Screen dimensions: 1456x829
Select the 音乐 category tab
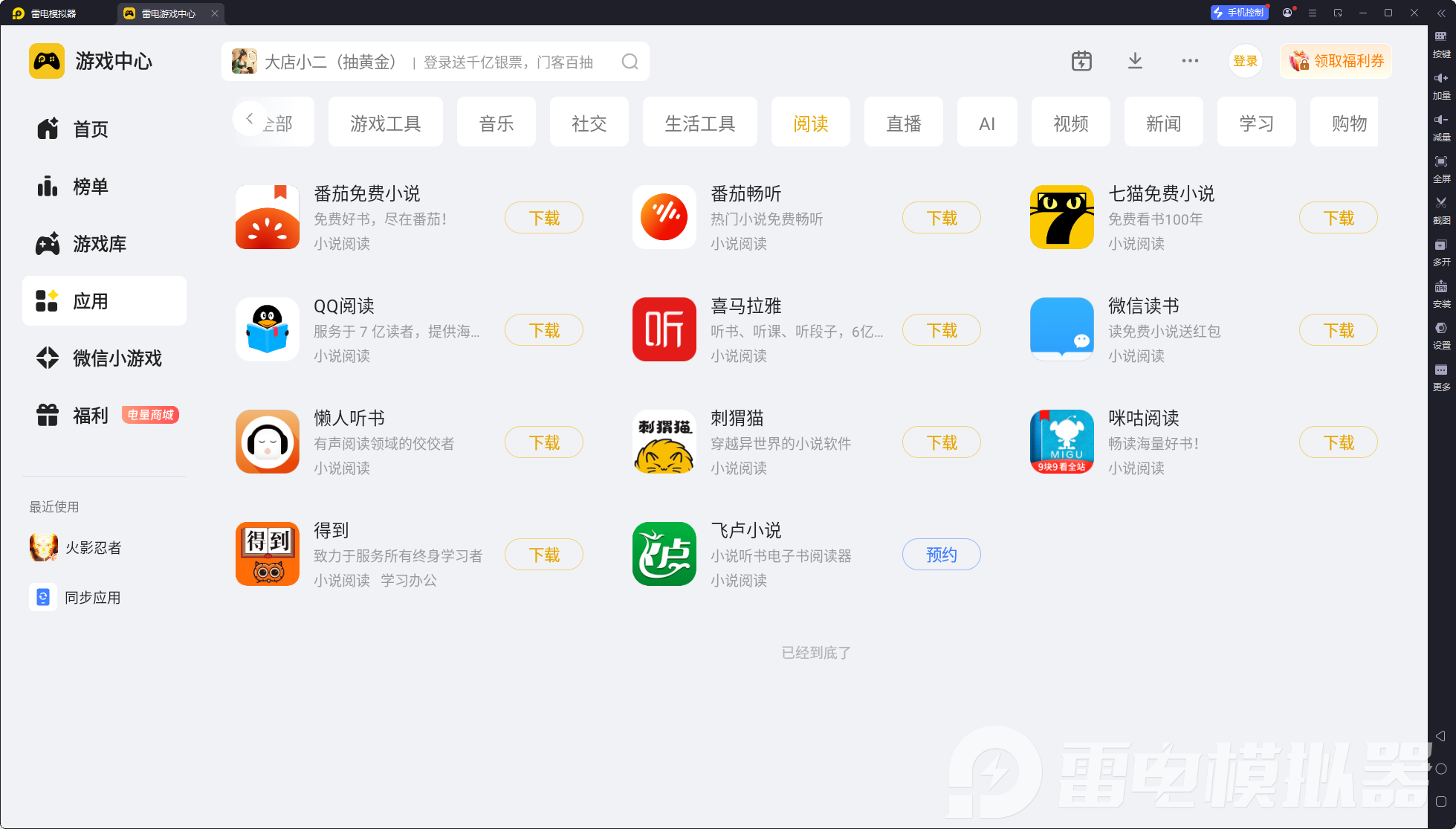coord(496,122)
